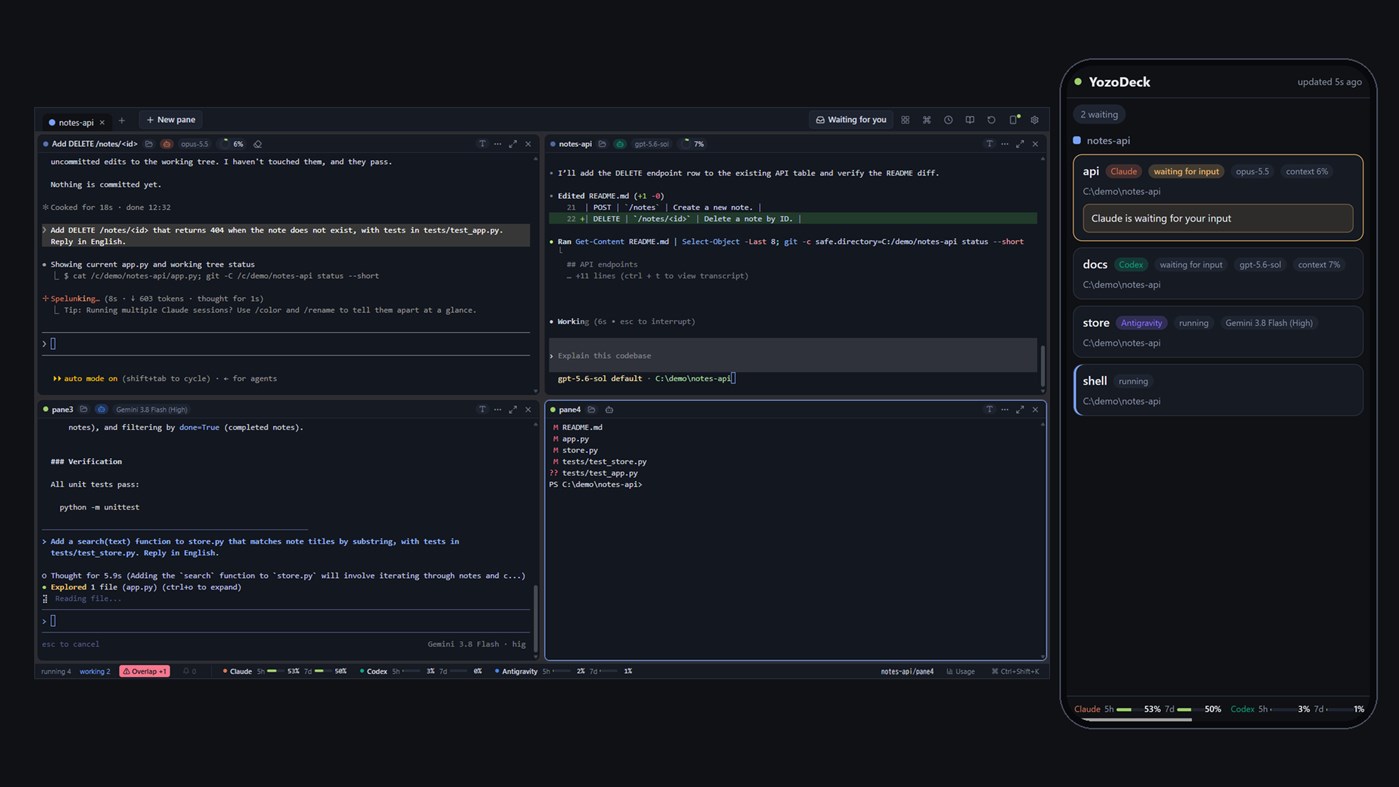Open folder icon in pane4 header
Image resolution: width=1399 pixels, height=787 pixels.
click(x=592, y=410)
